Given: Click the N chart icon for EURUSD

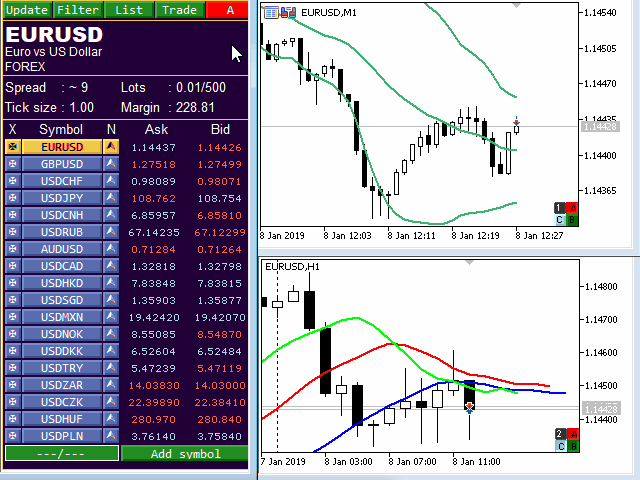Looking at the screenshot, I should click(x=111, y=147).
